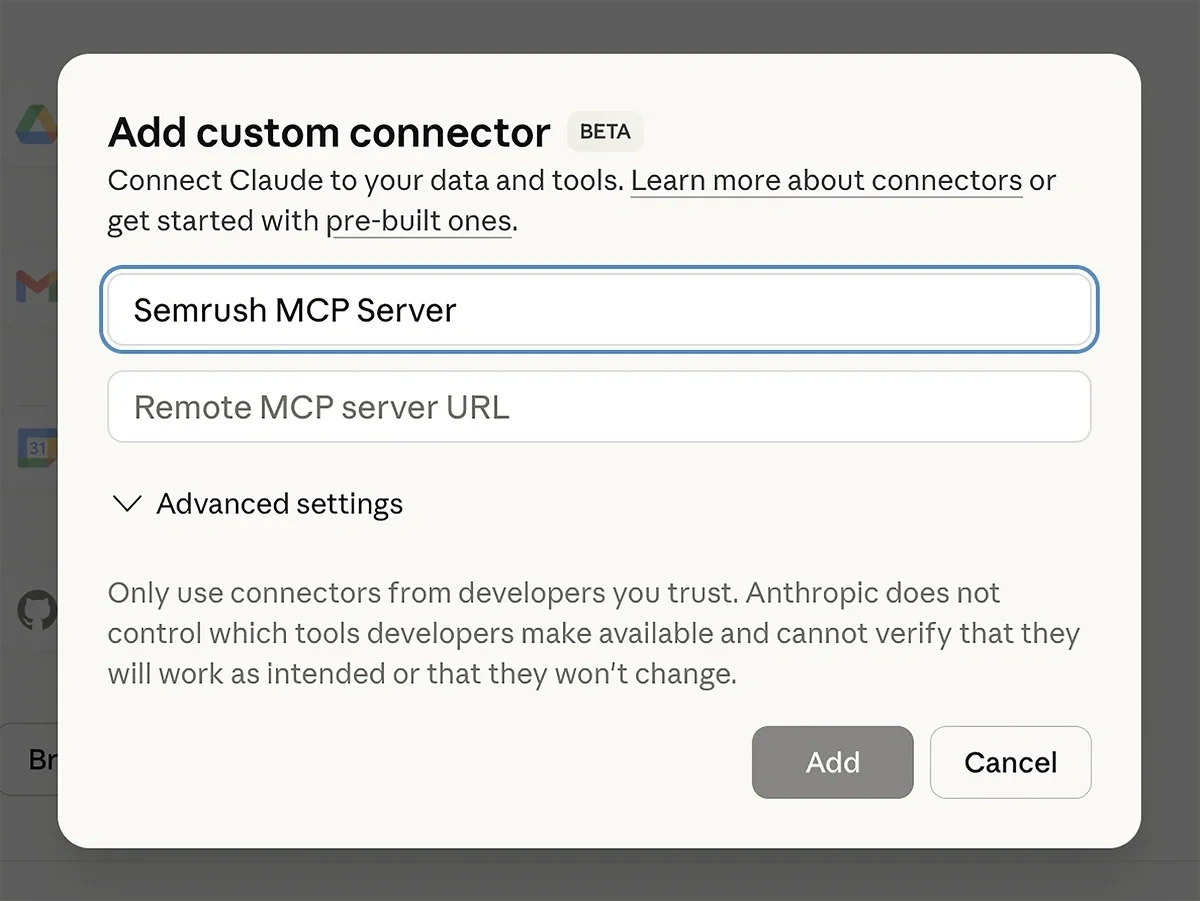The image size is (1200, 901).
Task: Click the URL field placeholder text
Action: point(320,406)
